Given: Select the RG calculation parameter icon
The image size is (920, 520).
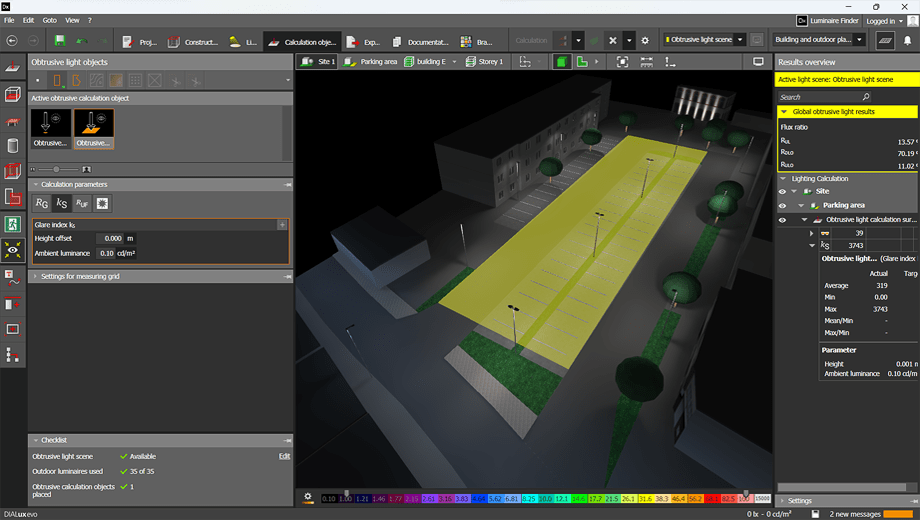Looking at the screenshot, I should [42, 204].
